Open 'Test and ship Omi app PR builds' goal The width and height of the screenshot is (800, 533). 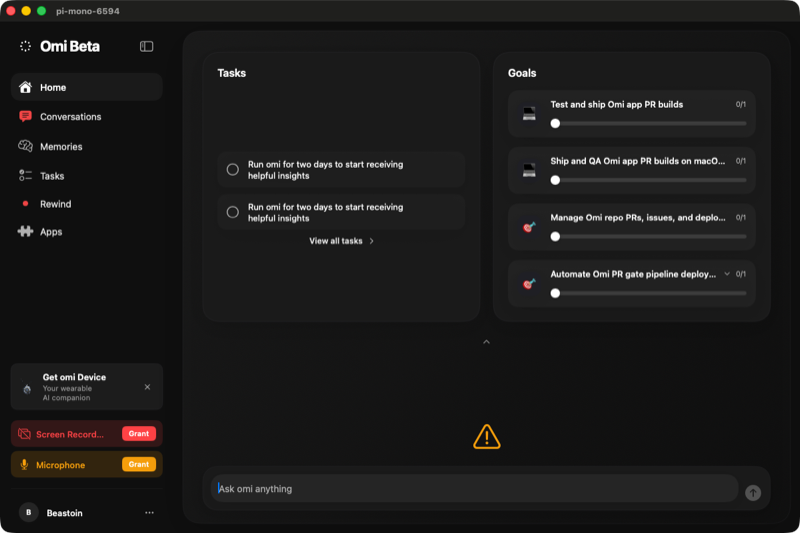click(632, 113)
